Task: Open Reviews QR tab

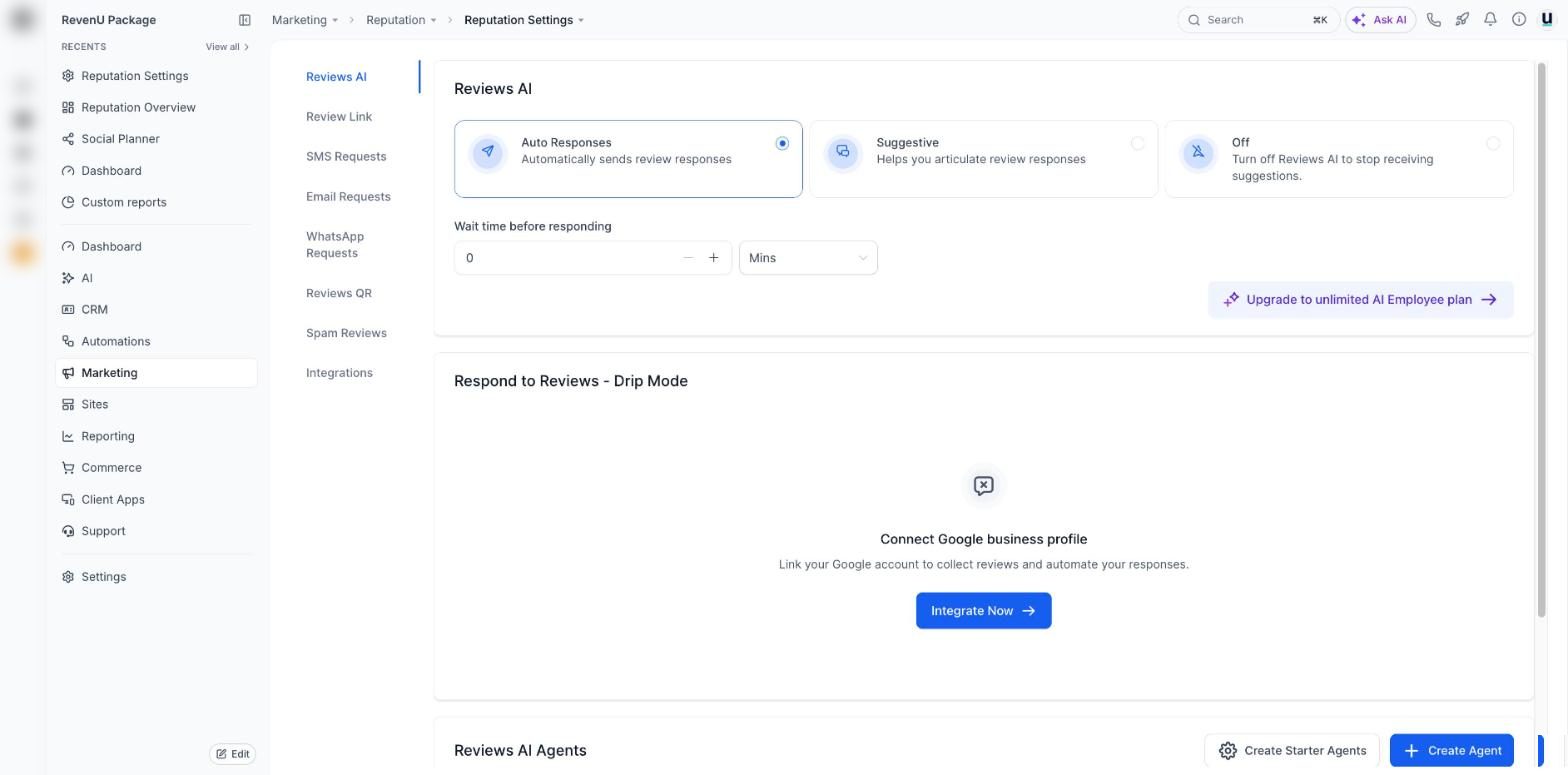Action: 339,293
